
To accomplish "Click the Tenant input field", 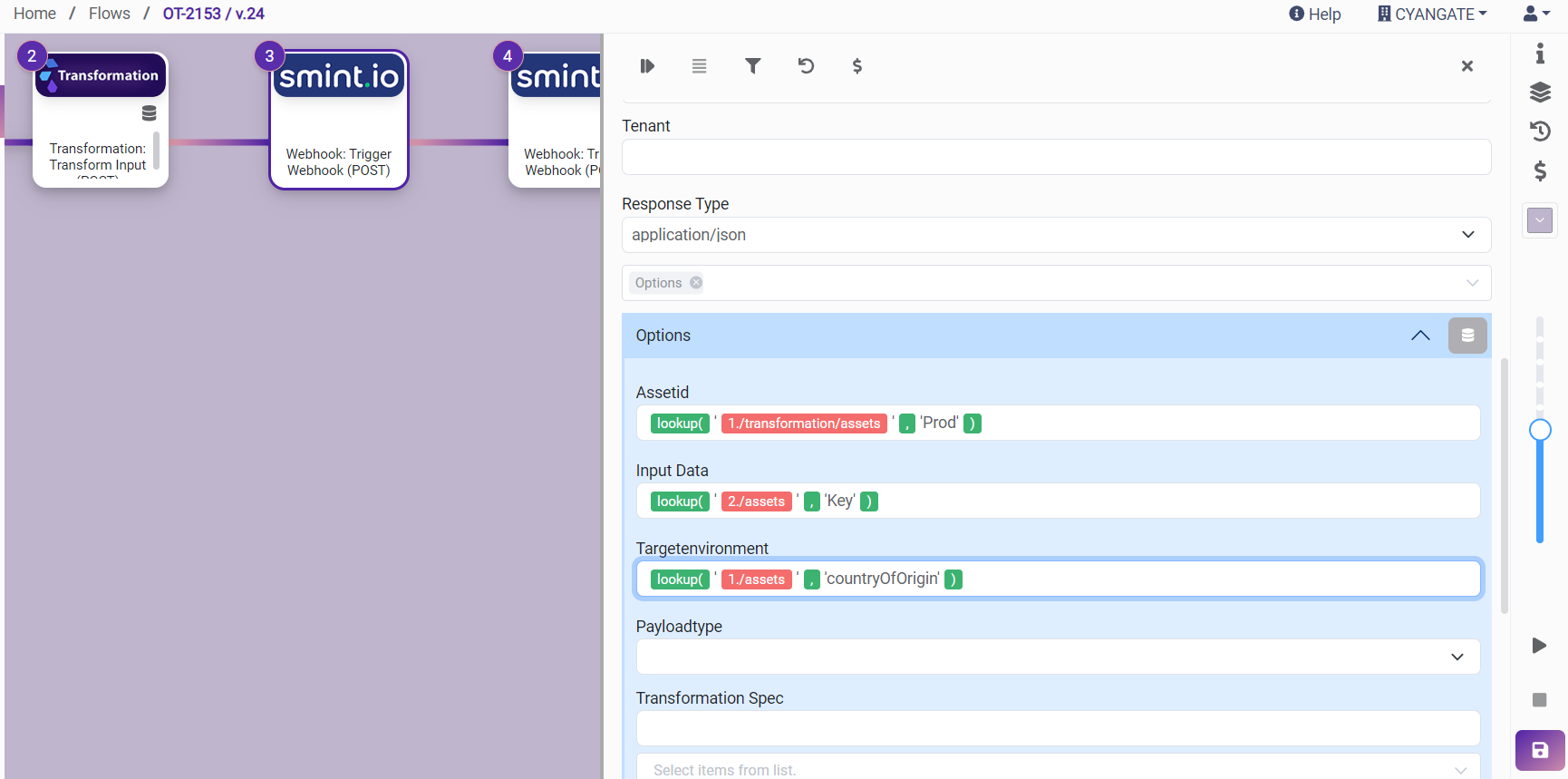I will click(x=1056, y=157).
